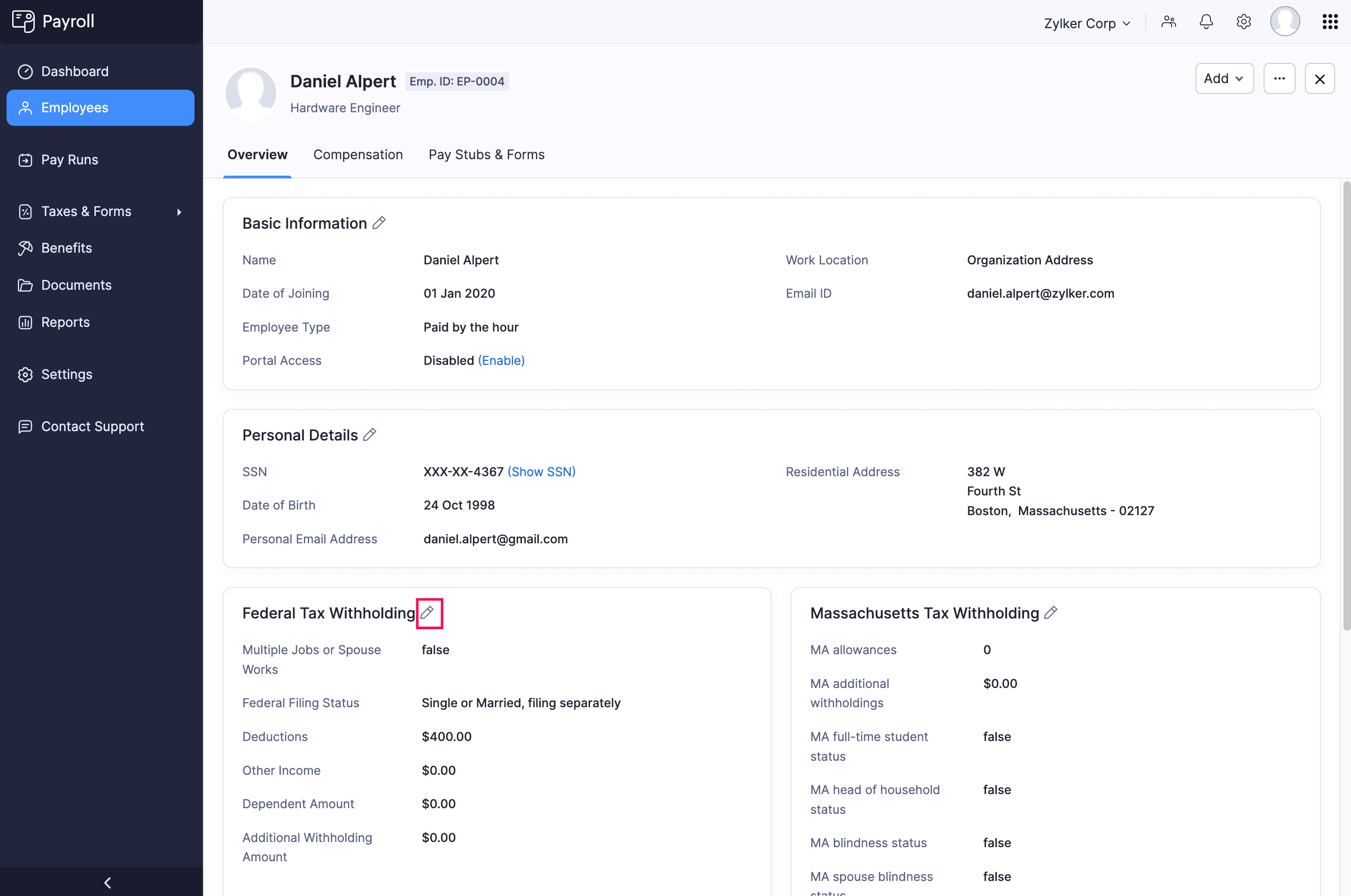Open the Zoho apps grid
1351x896 pixels.
click(x=1330, y=21)
